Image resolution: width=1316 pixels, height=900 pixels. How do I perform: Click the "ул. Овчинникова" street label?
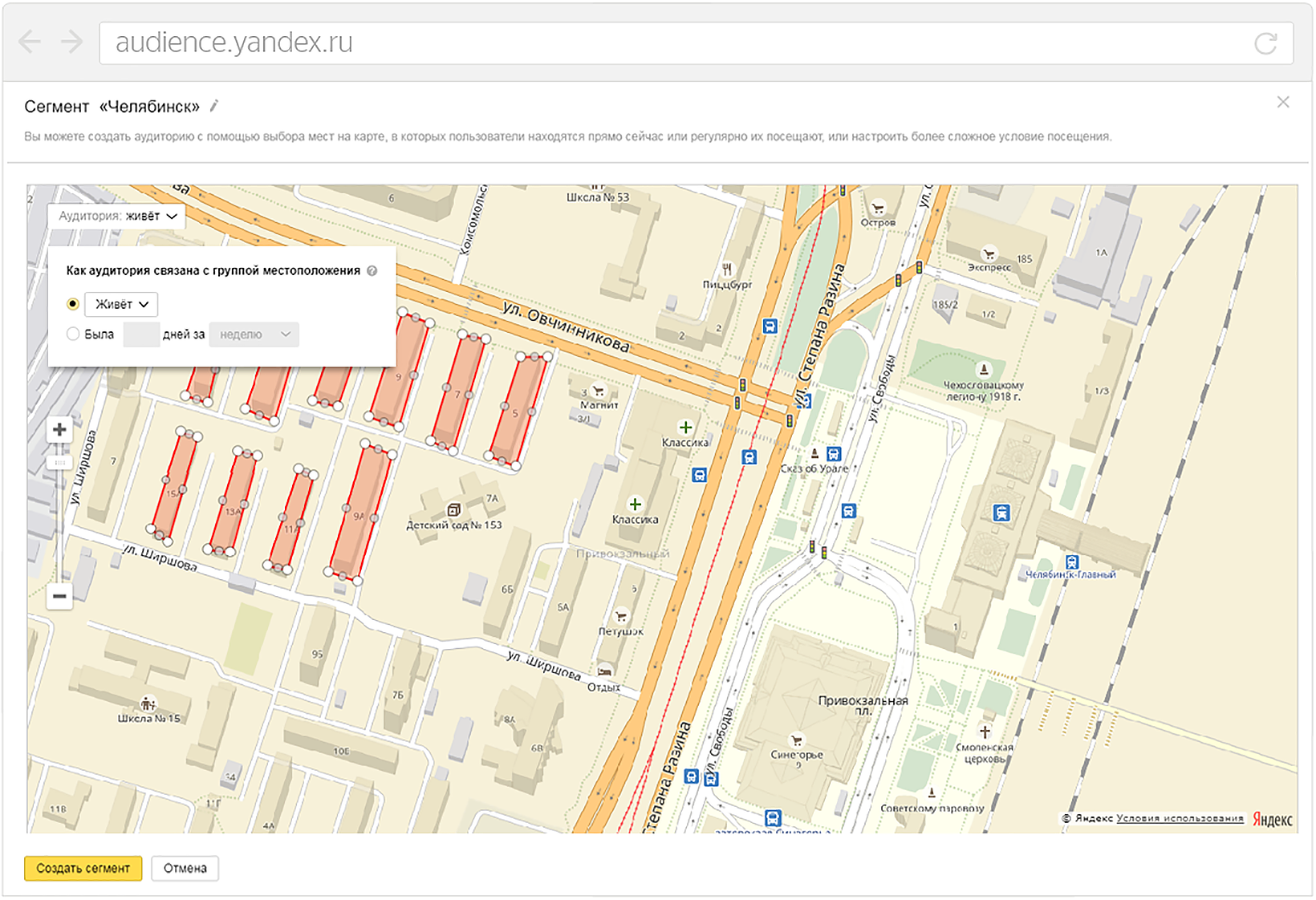[566, 326]
